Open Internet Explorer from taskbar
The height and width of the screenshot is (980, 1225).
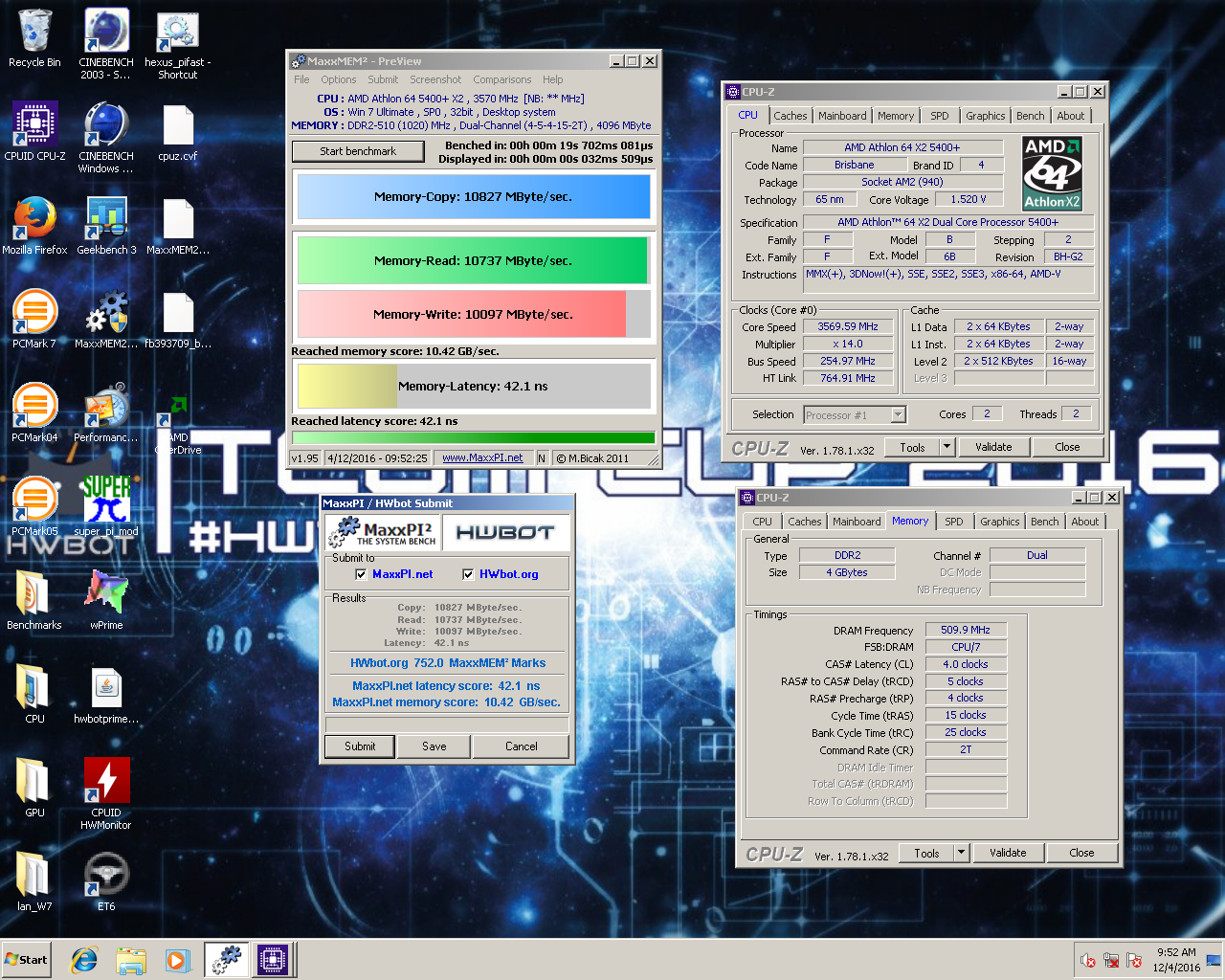84,960
